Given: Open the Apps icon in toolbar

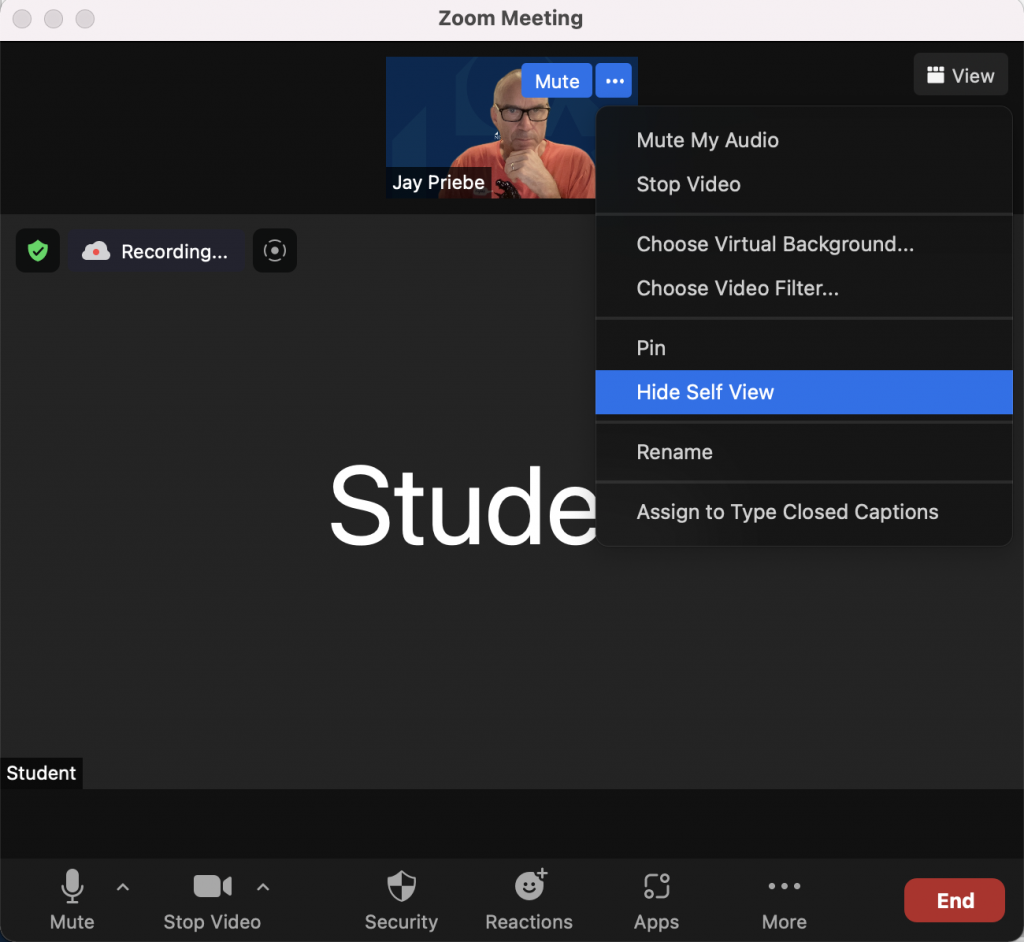Looking at the screenshot, I should click(656, 887).
